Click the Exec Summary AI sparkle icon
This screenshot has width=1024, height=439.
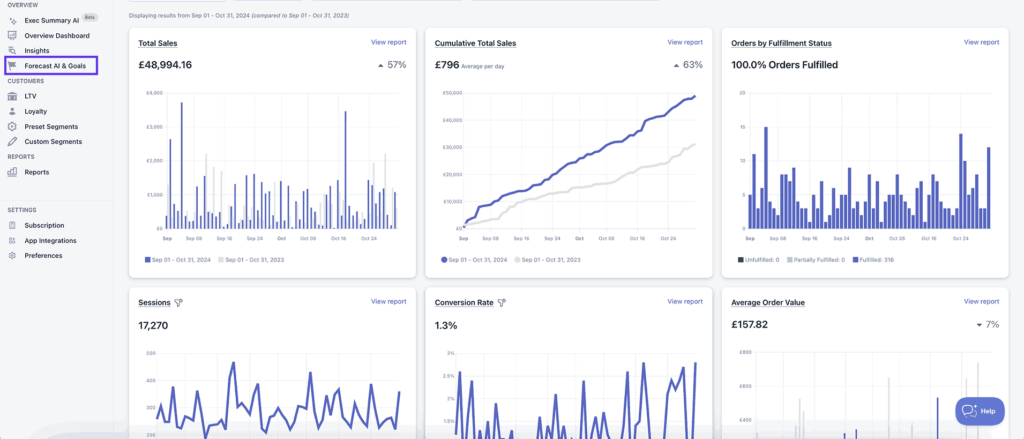coord(12,21)
